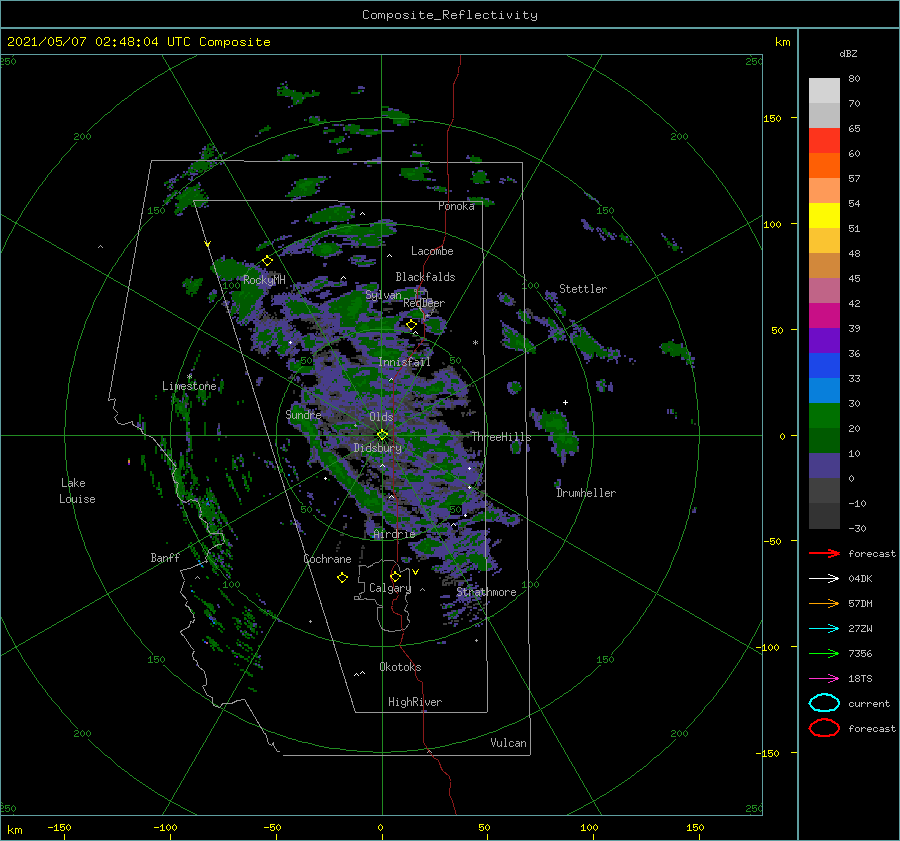Image resolution: width=900 pixels, height=841 pixels.
Task: Click the RedDeer city label
Action: click(x=424, y=303)
